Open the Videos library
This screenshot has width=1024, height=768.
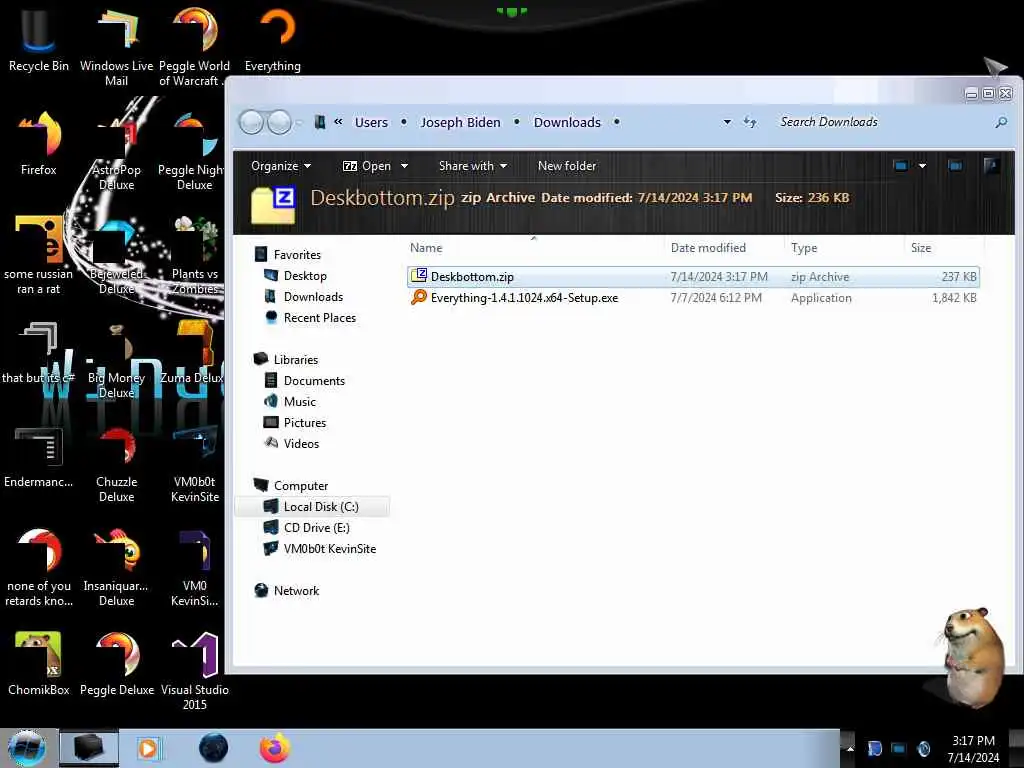tap(301, 443)
